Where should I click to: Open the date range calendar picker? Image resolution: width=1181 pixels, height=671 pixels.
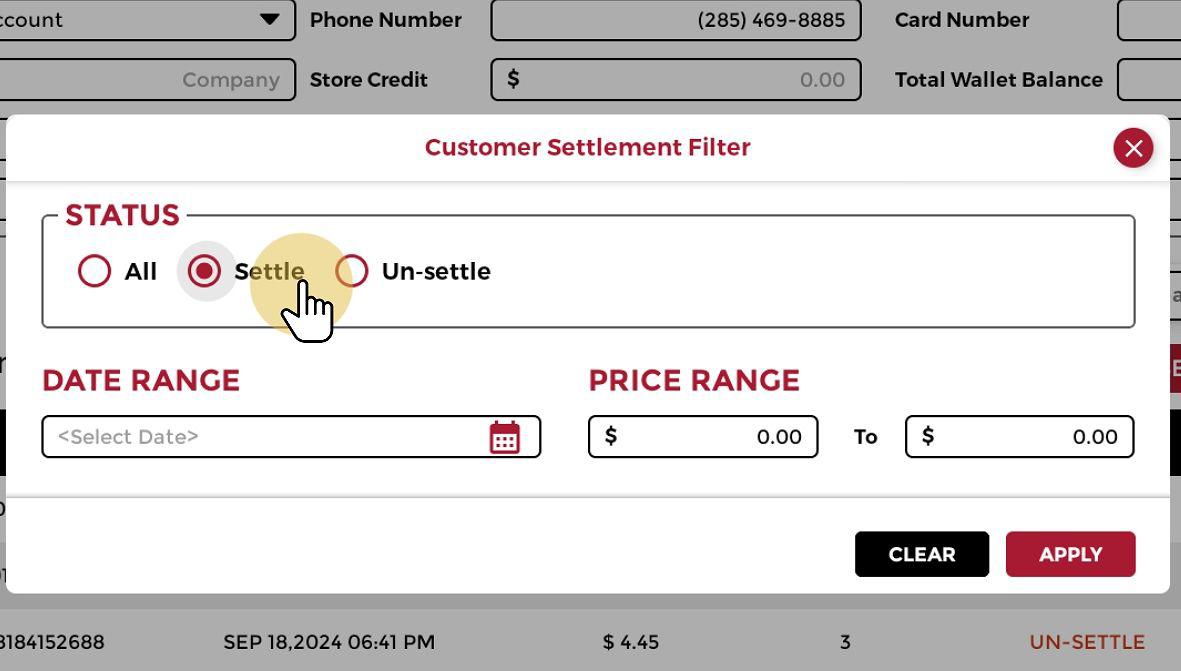click(504, 437)
